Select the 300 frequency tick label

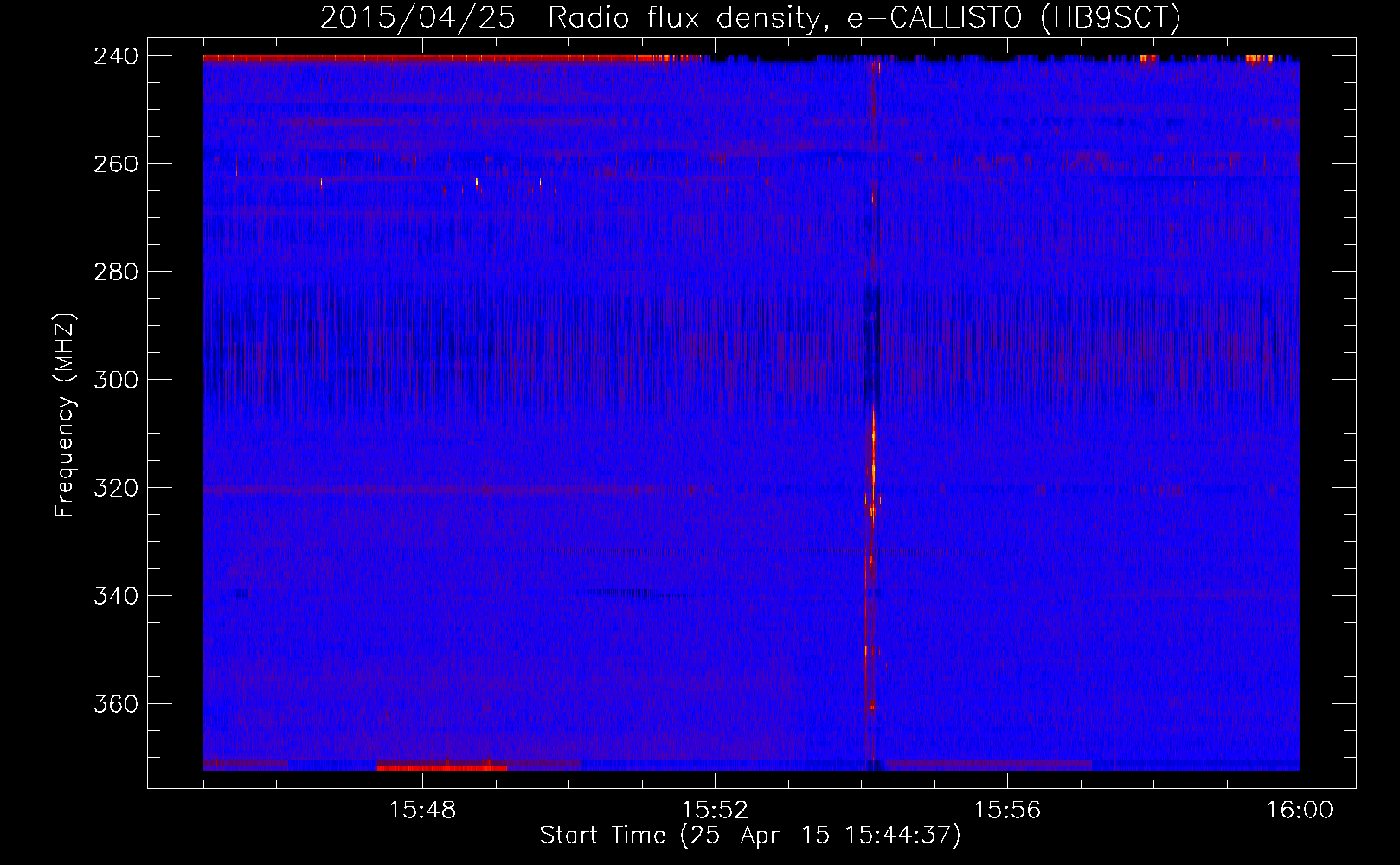pos(116,381)
